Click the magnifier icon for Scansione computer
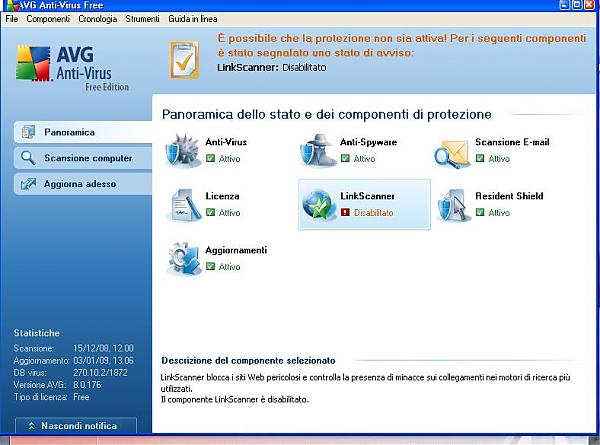Screen dimensions: 600x445 click(x=28, y=158)
